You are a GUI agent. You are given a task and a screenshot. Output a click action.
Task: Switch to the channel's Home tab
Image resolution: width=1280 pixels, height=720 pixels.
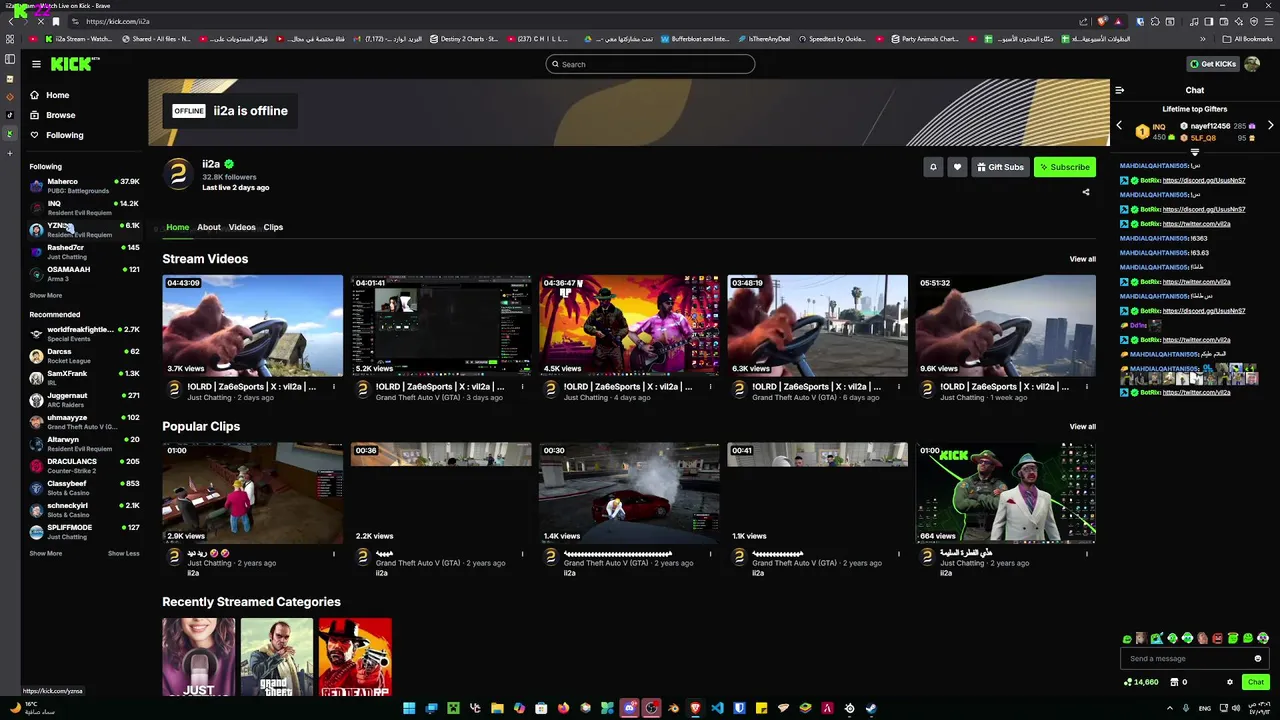177,227
